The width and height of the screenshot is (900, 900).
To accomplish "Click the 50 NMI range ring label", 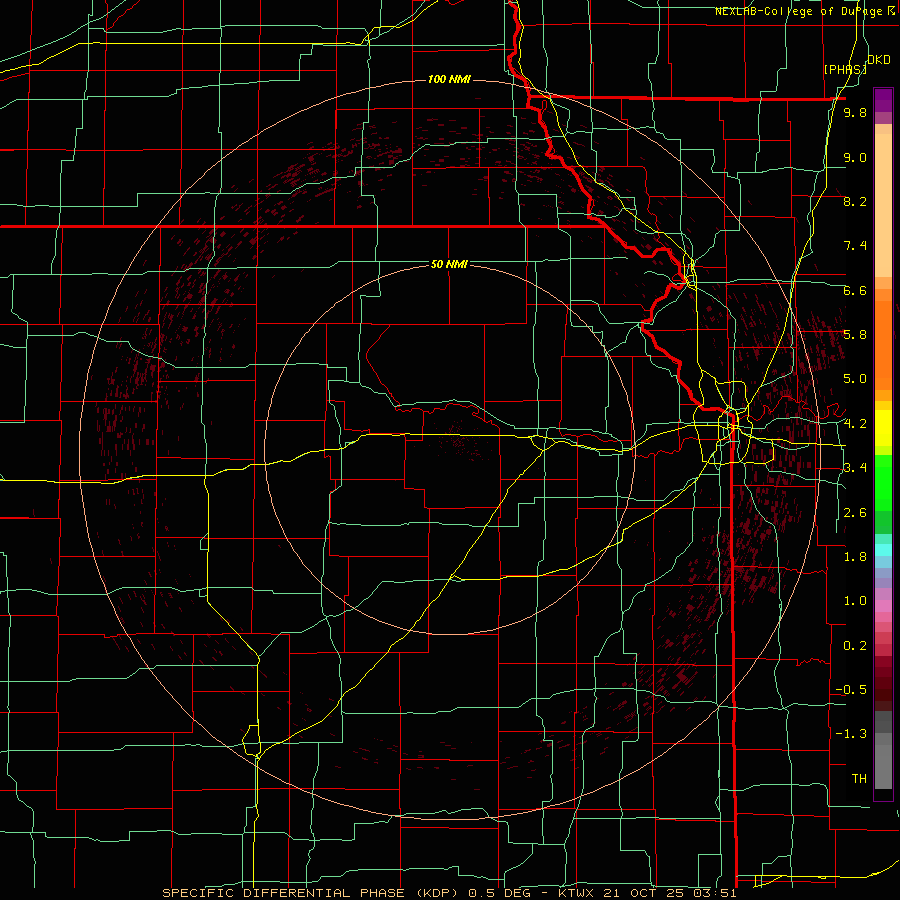I will pyautogui.click(x=449, y=264).
